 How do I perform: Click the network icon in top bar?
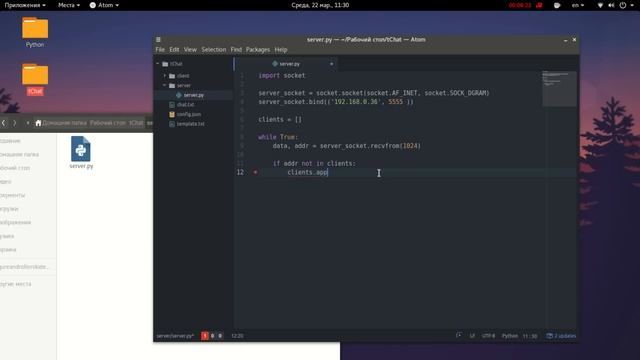pos(600,5)
